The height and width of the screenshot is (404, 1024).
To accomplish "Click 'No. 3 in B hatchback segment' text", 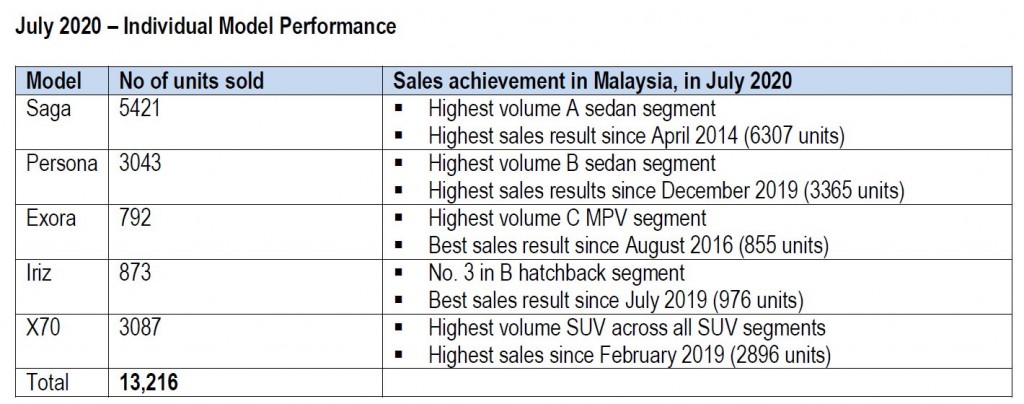I will 556,273.
